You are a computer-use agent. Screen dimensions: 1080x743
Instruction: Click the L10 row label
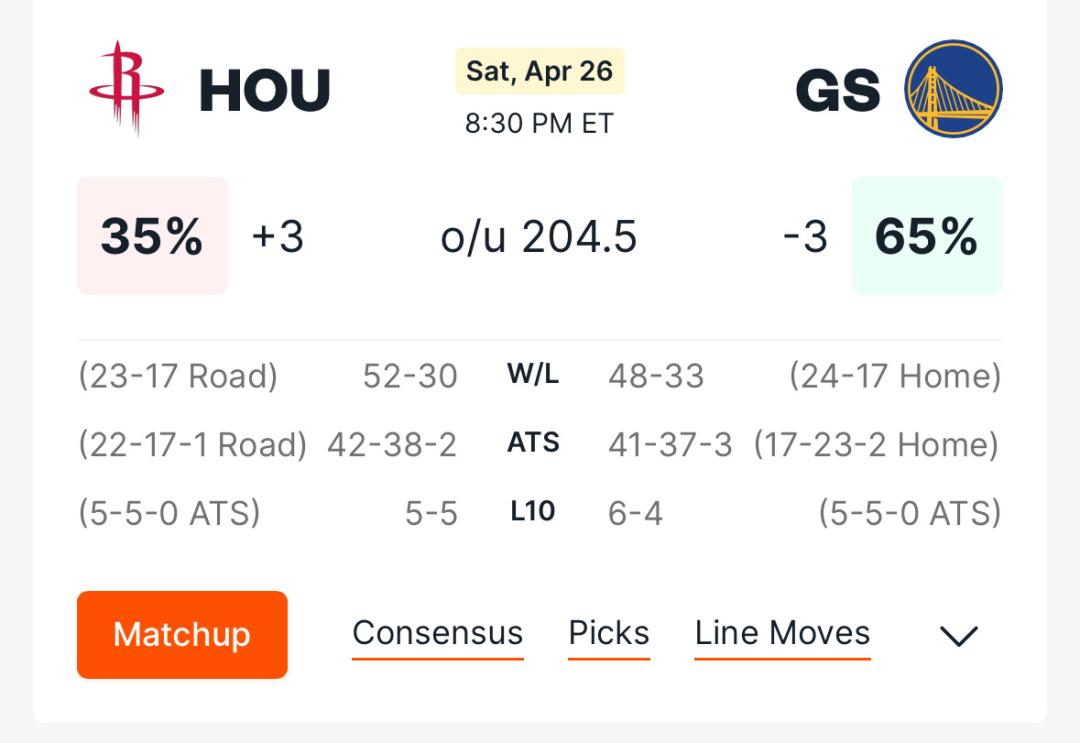coord(533,511)
